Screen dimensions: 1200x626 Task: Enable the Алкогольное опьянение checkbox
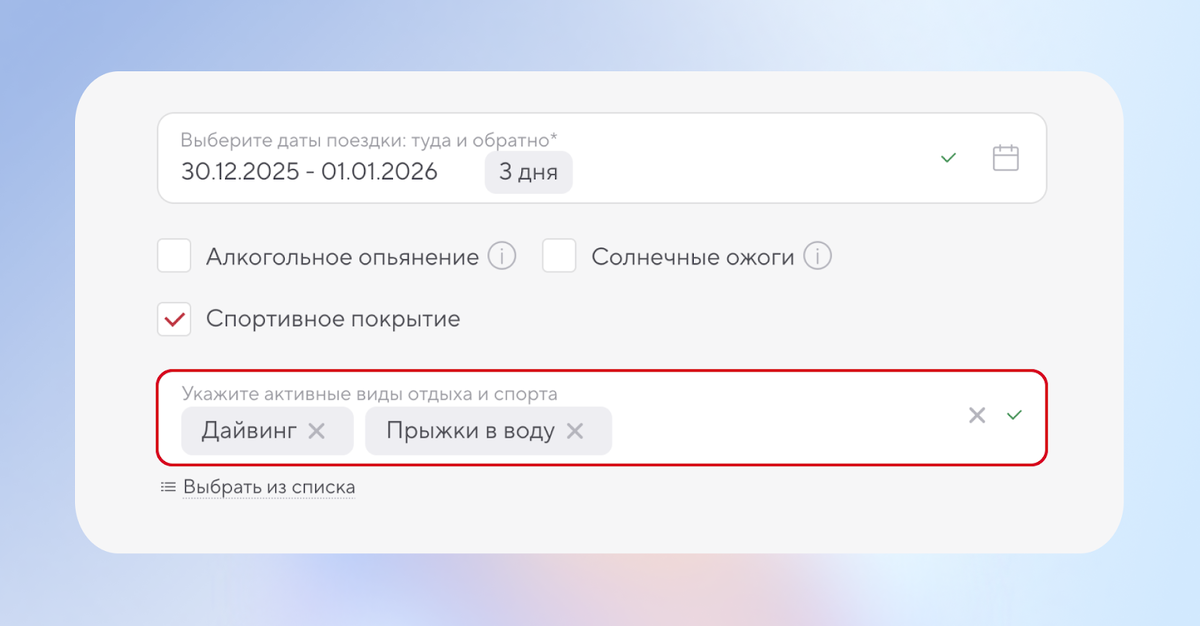click(174, 256)
